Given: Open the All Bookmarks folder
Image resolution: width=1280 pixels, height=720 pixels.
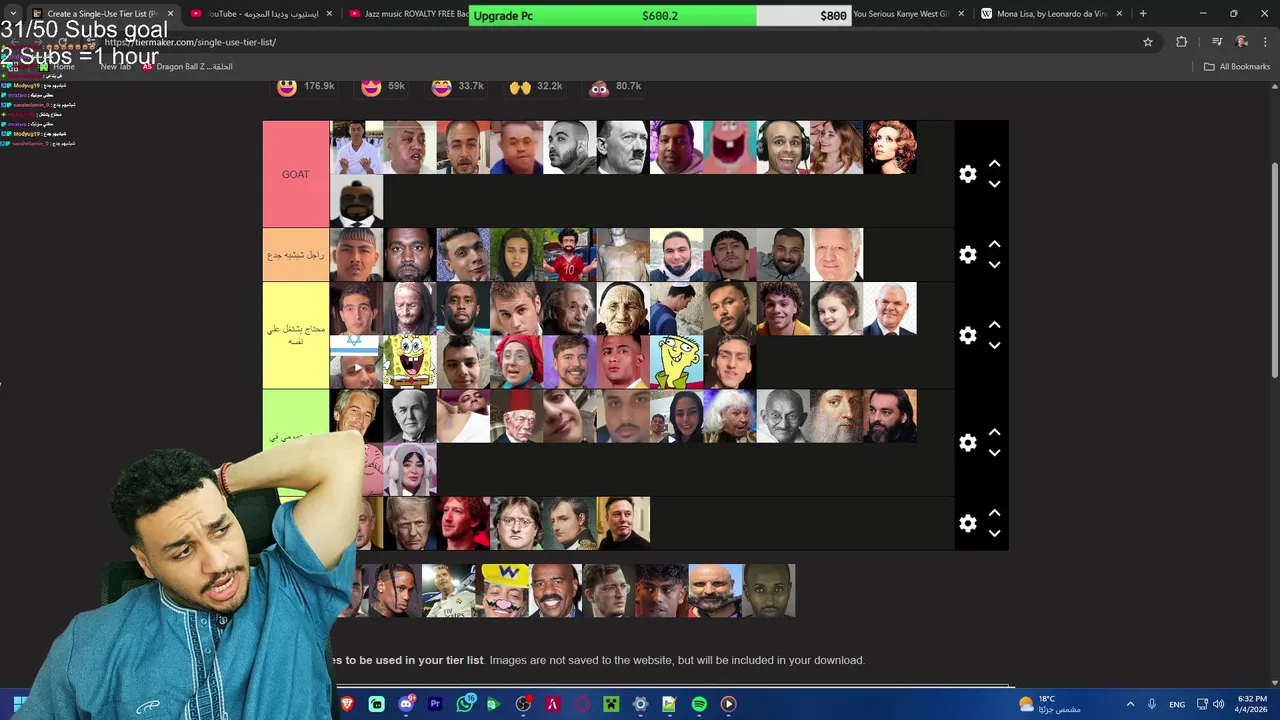Looking at the screenshot, I should coord(1237,67).
